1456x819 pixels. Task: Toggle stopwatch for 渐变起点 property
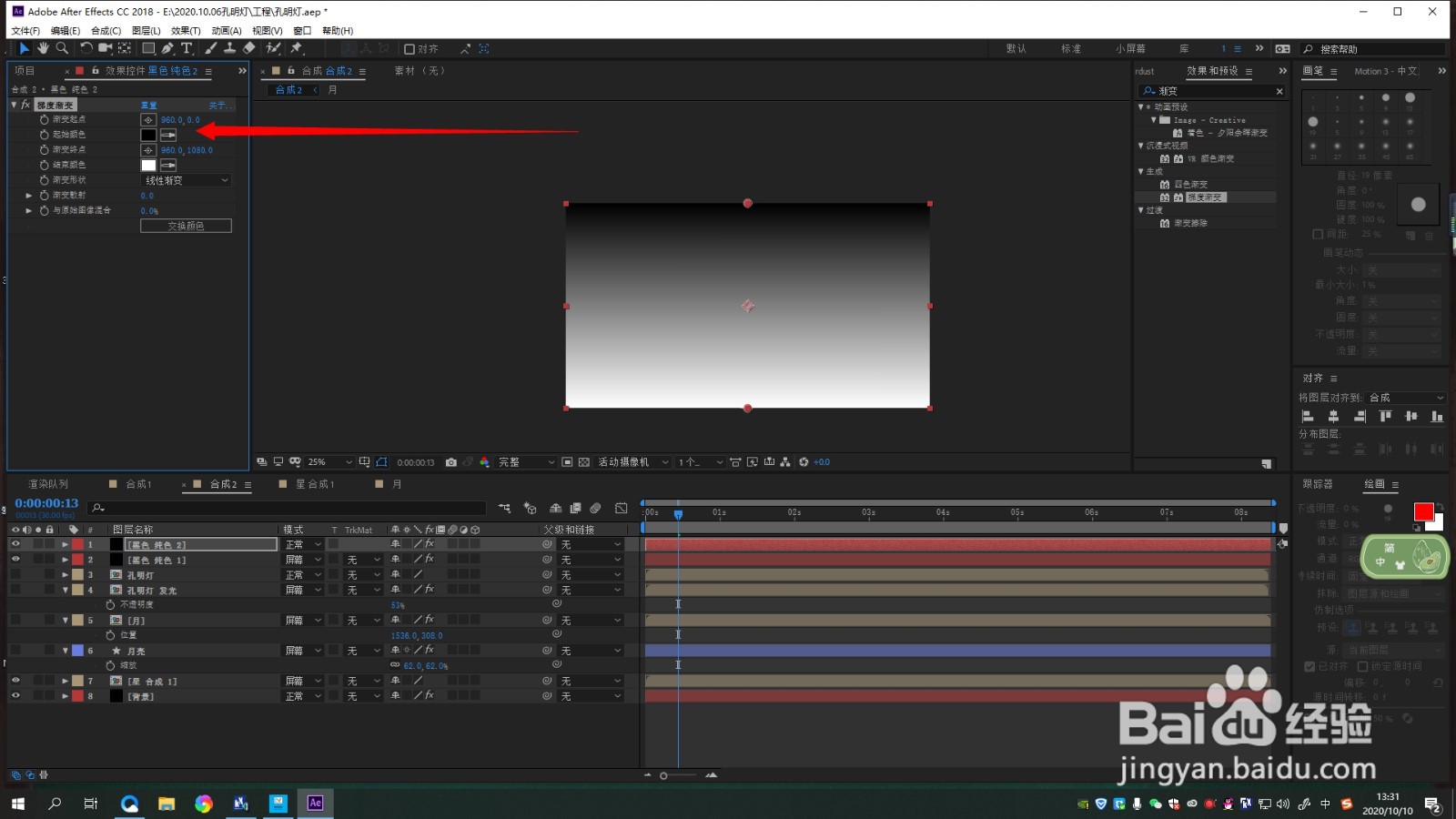[44, 119]
